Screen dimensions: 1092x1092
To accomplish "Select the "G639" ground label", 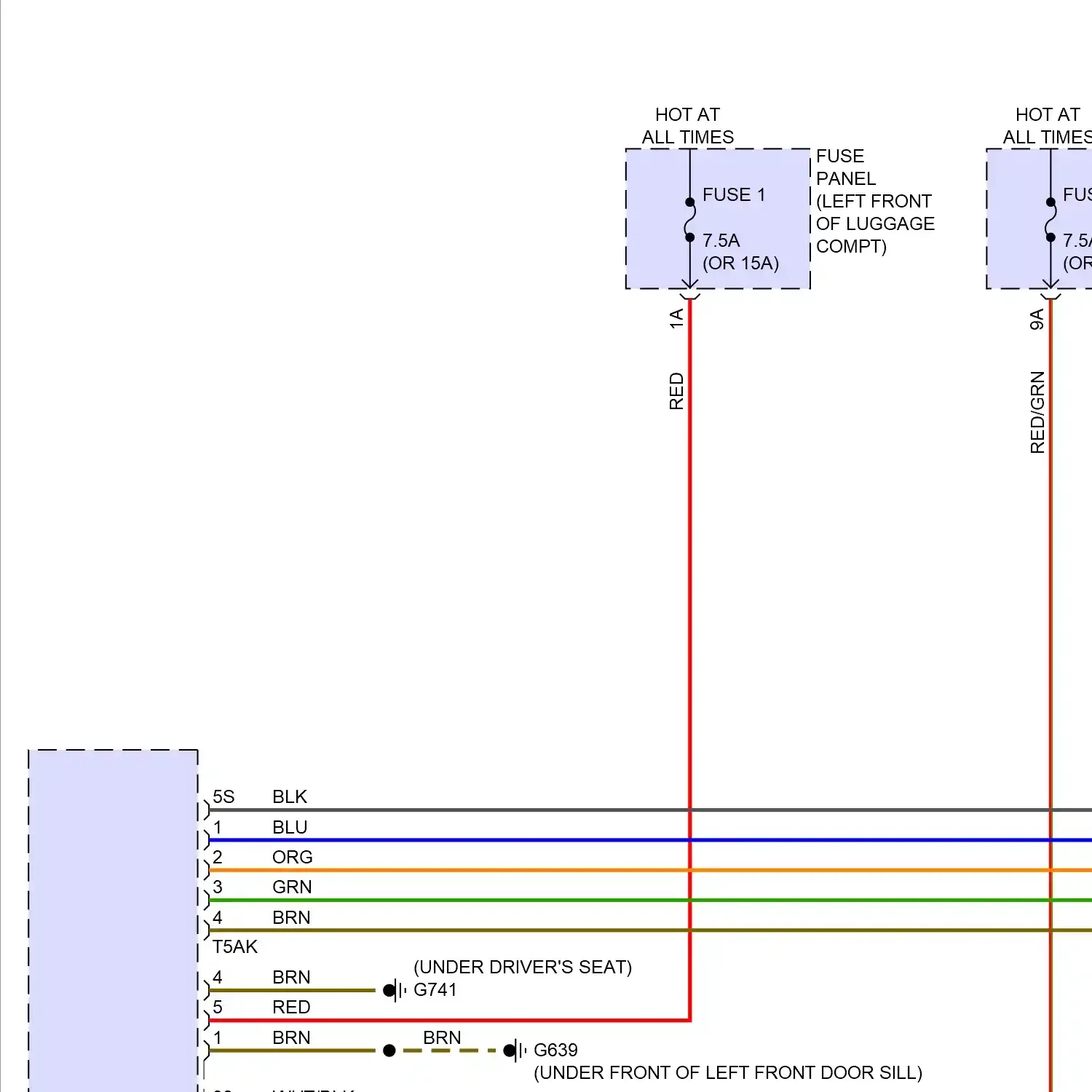I will [555, 1050].
